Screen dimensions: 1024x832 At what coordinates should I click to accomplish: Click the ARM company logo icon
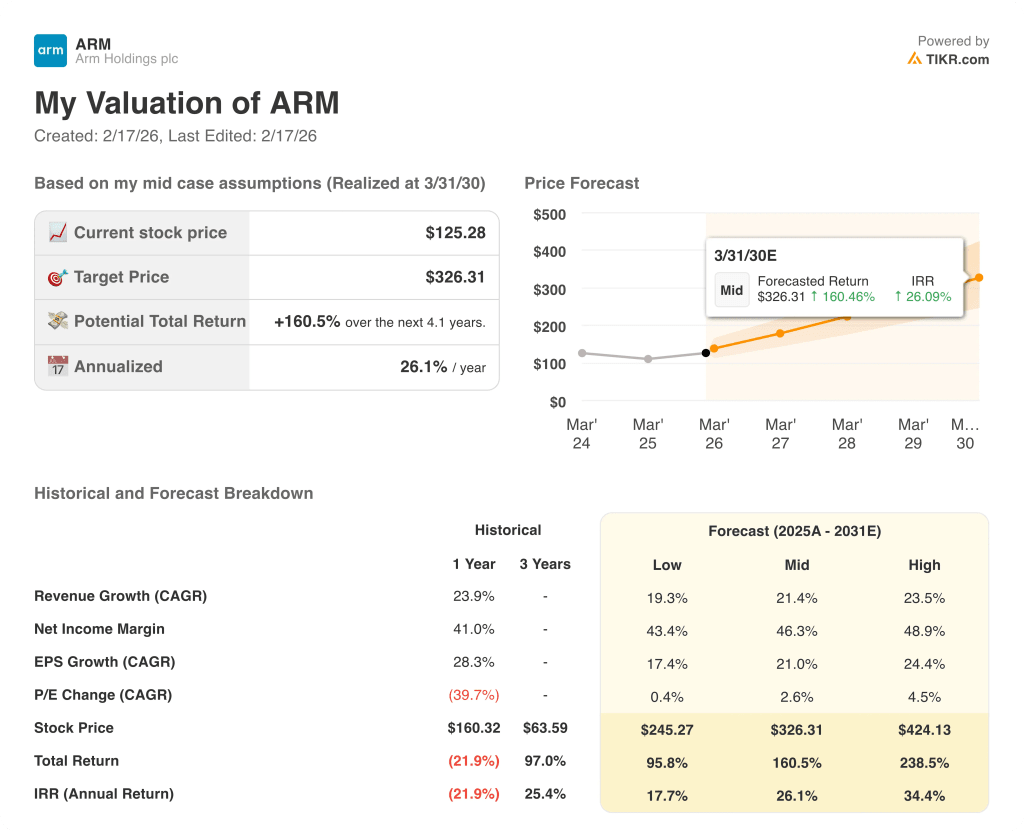[48, 50]
